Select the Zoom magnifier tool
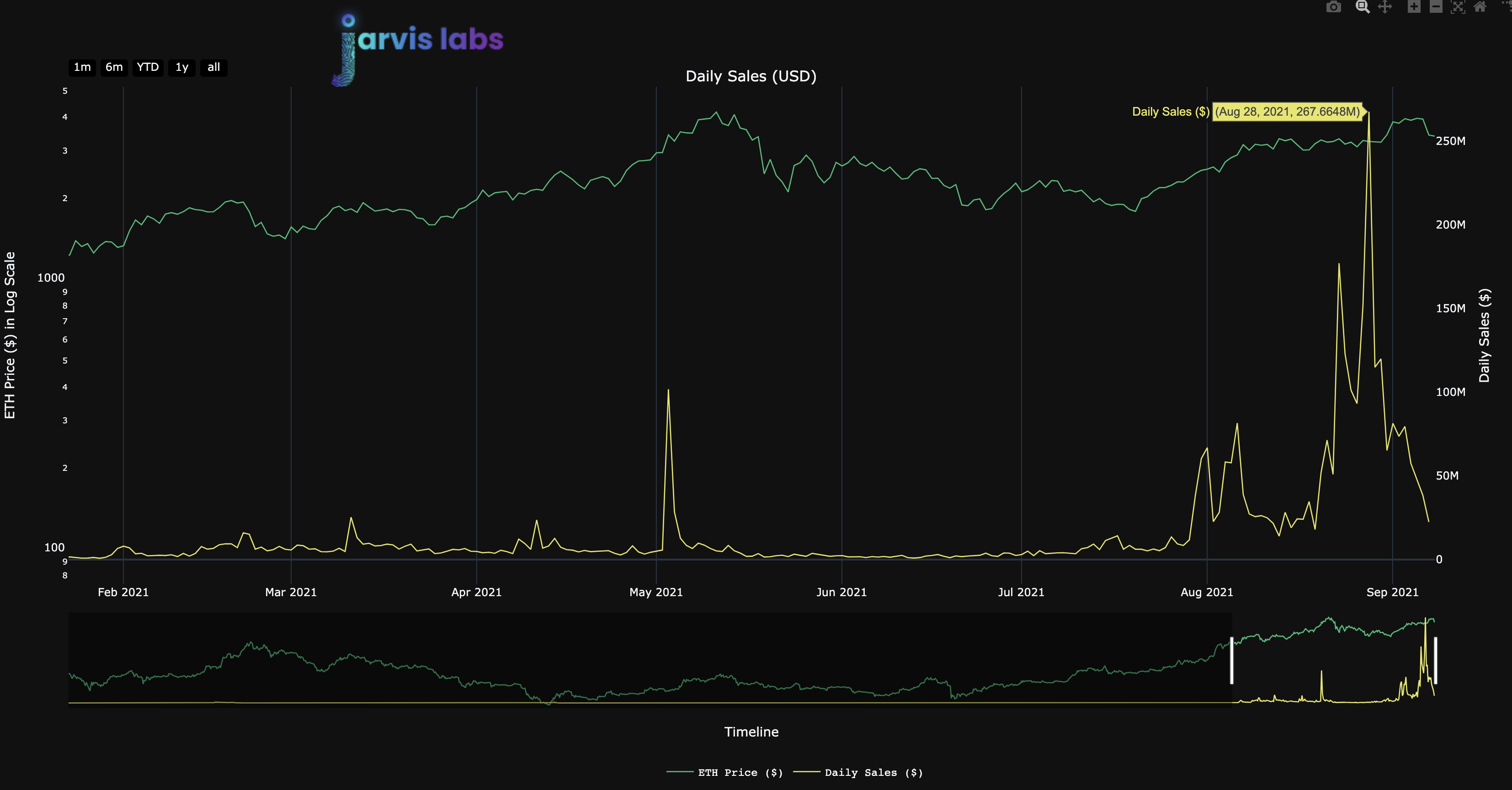The height and width of the screenshot is (790, 1512). click(1363, 7)
